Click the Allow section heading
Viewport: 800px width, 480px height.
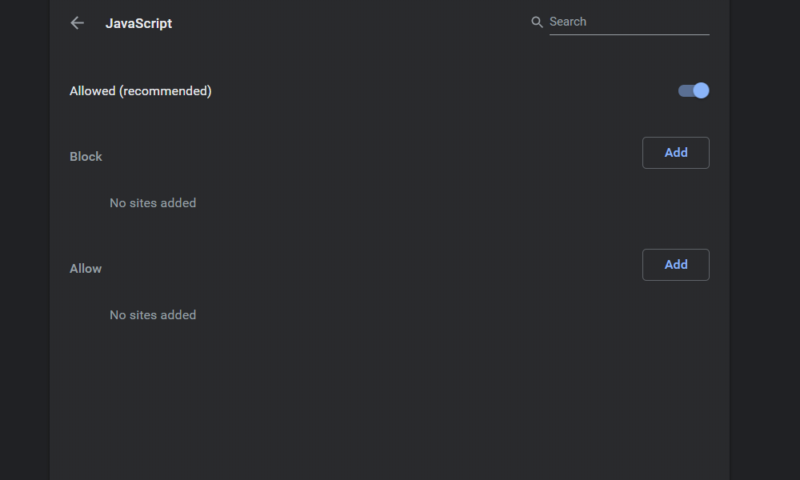point(86,268)
